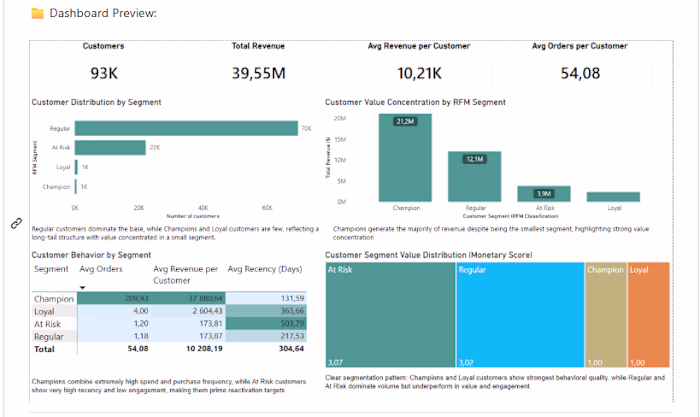Click the Avg Orders column header
This screenshot has width=700, height=417.
[x=101, y=269]
